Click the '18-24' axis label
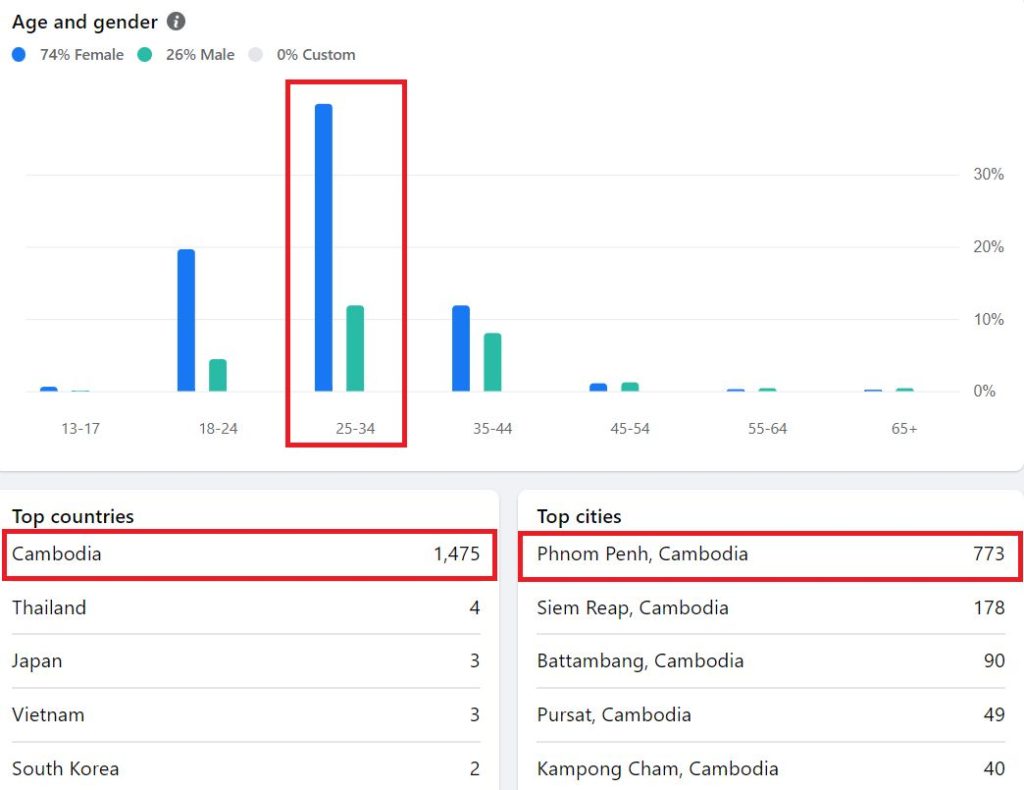1024x790 pixels. click(218, 429)
